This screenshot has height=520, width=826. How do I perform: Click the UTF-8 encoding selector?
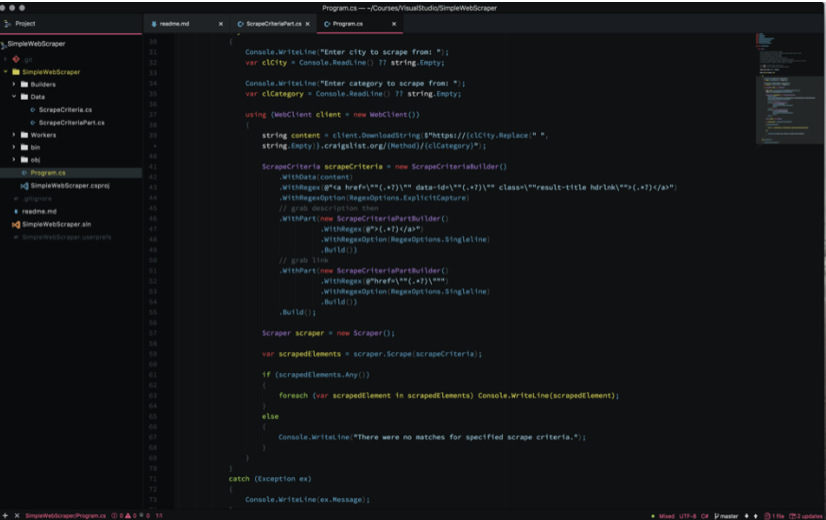(687, 516)
